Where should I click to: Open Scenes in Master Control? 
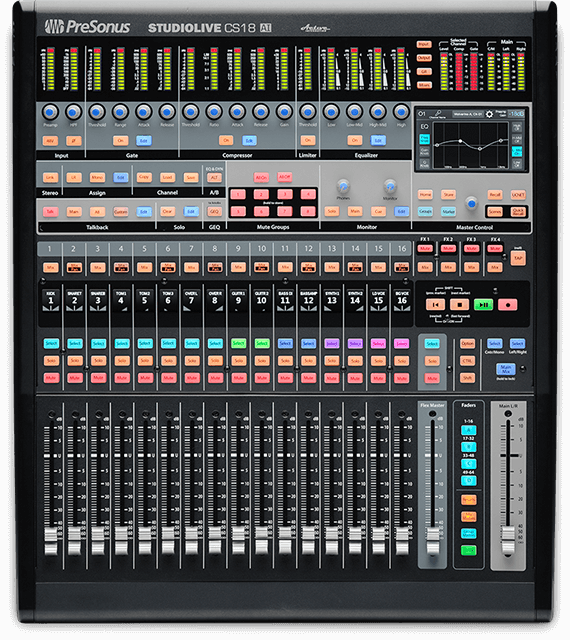pos(494,211)
